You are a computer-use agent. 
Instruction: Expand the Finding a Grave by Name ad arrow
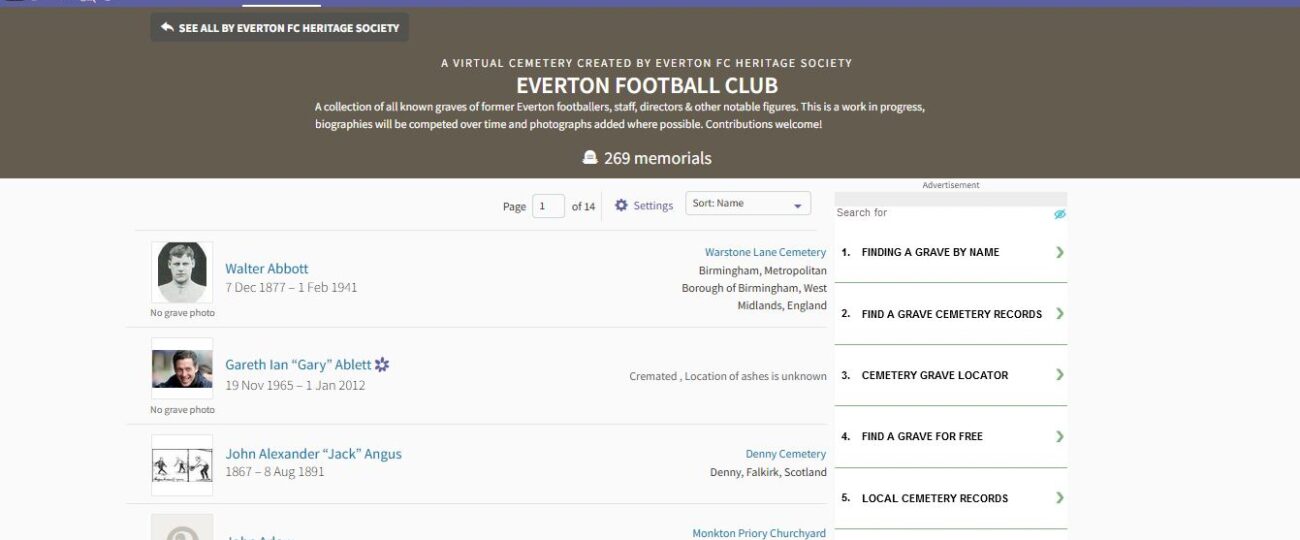1059,252
